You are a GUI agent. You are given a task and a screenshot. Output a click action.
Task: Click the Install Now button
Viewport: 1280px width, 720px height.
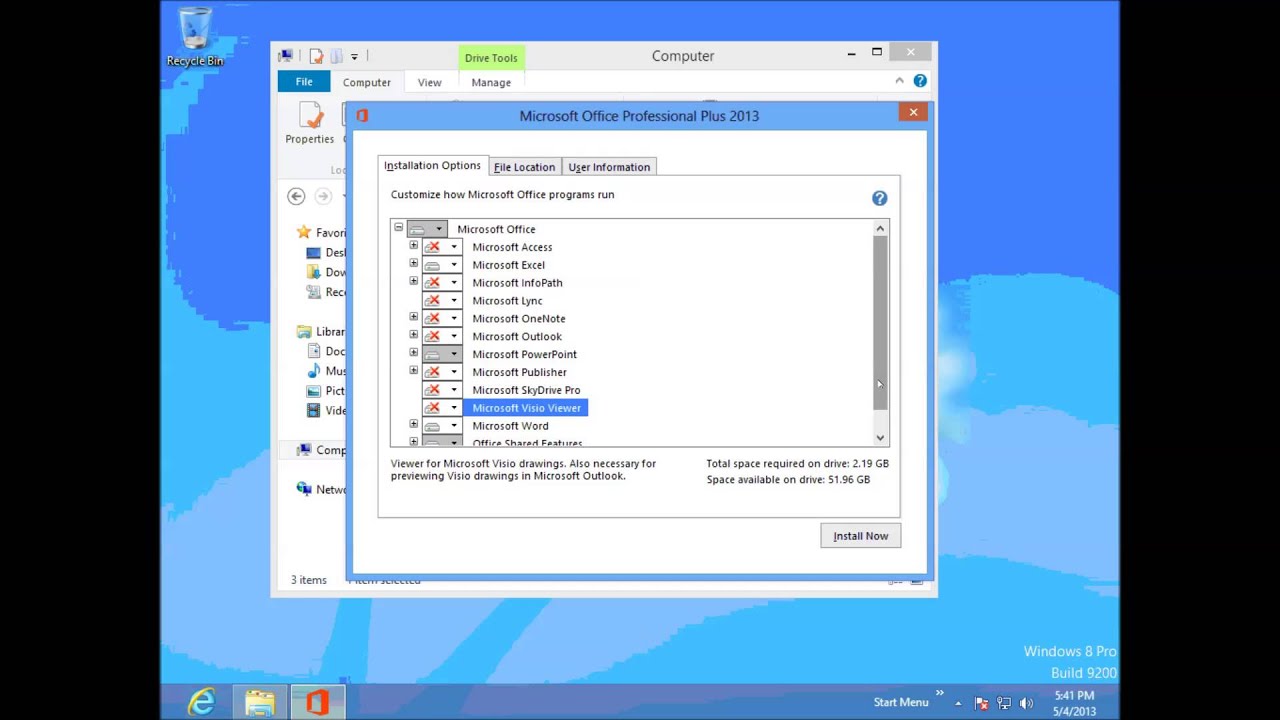[861, 536]
